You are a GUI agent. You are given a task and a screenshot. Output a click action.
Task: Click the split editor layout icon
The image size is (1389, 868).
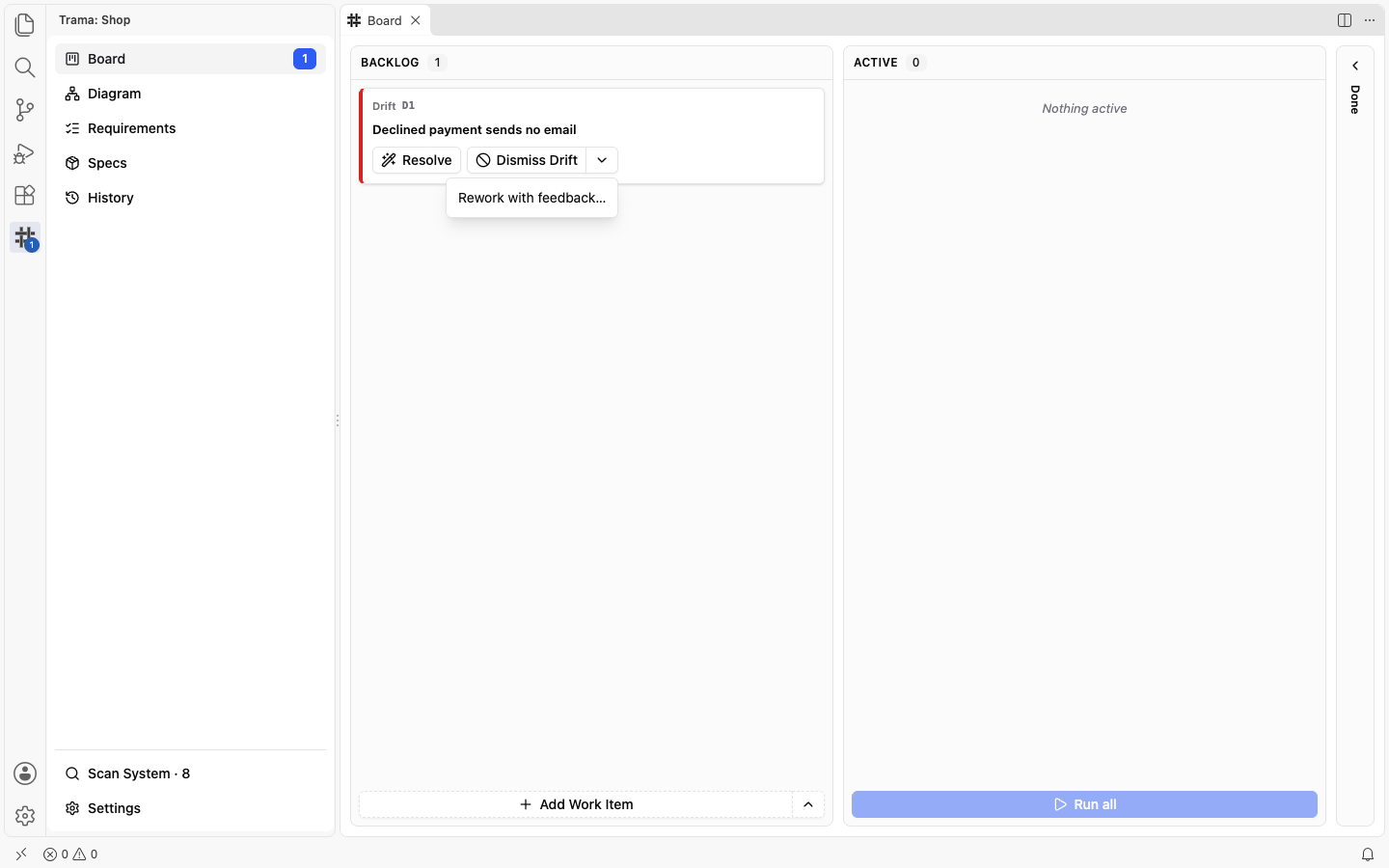point(1345,20)
